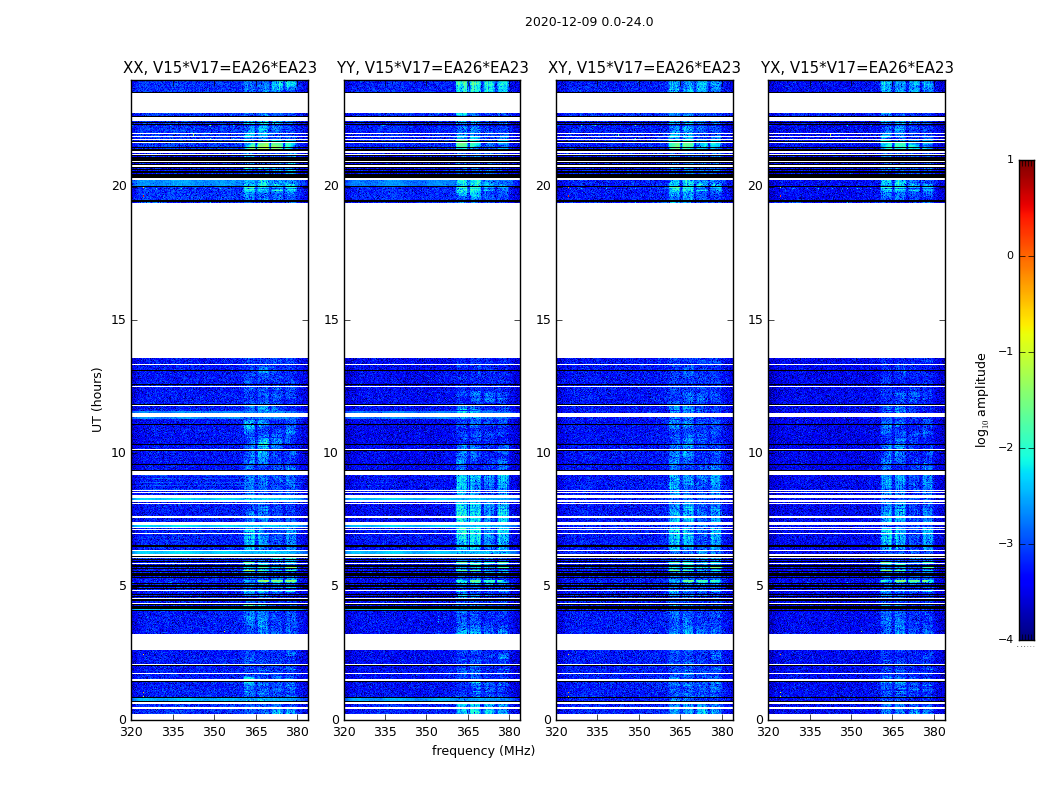Click the UT (hours) axis label
1050x800 pixels.
tap(97, 400)
